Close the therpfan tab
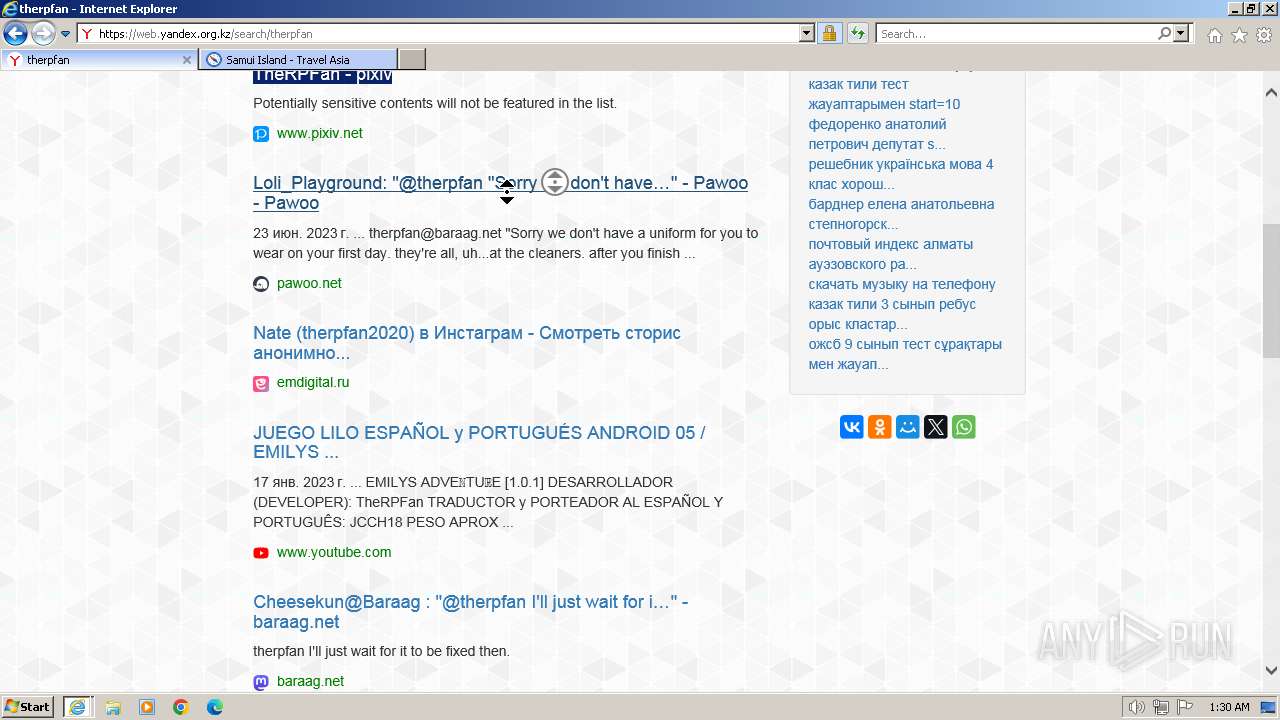This screenshot has height=720, width=1280. [x=186, y=60]
